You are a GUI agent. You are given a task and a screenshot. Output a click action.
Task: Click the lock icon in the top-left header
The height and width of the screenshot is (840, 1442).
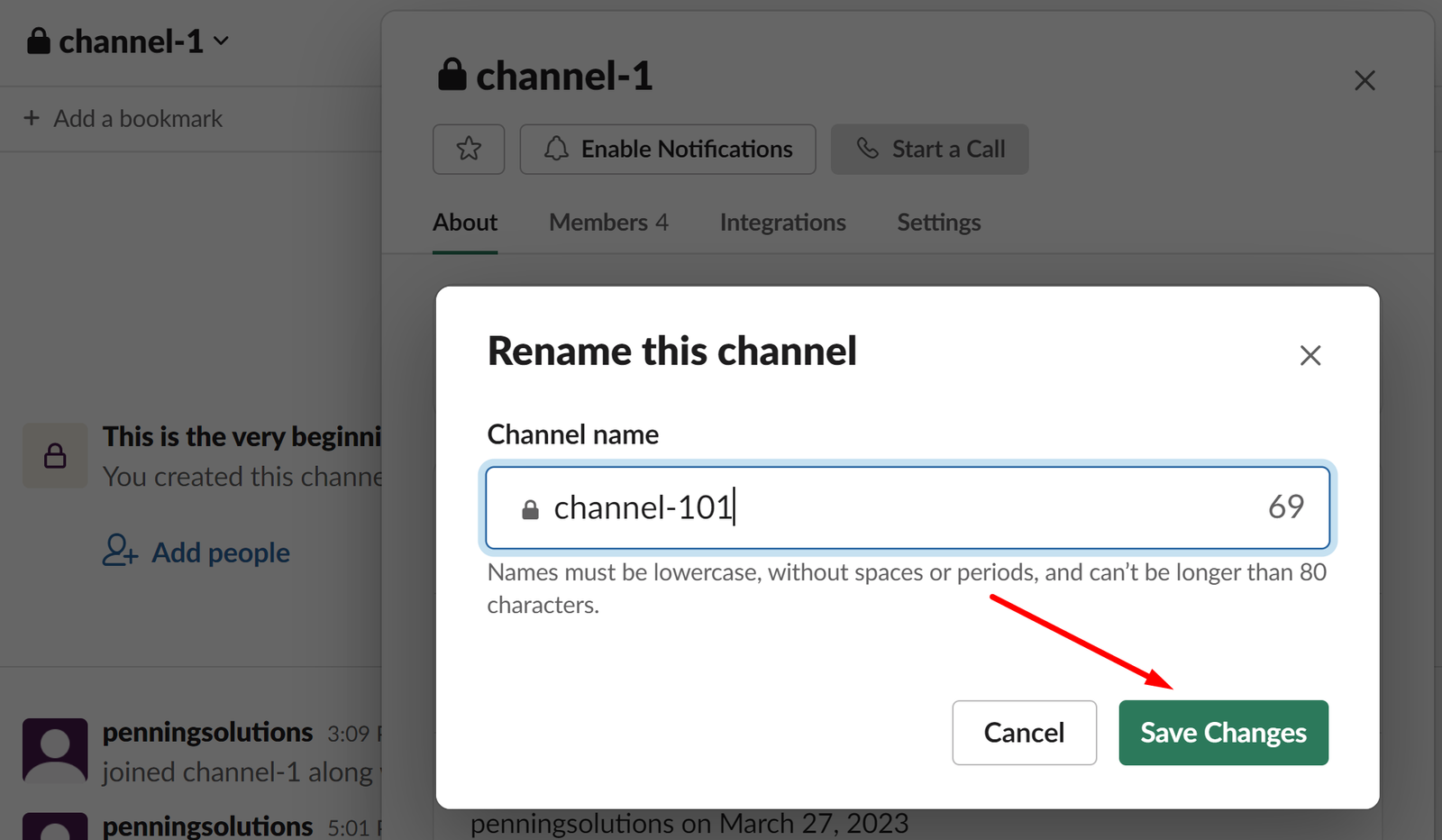point(39,41)
